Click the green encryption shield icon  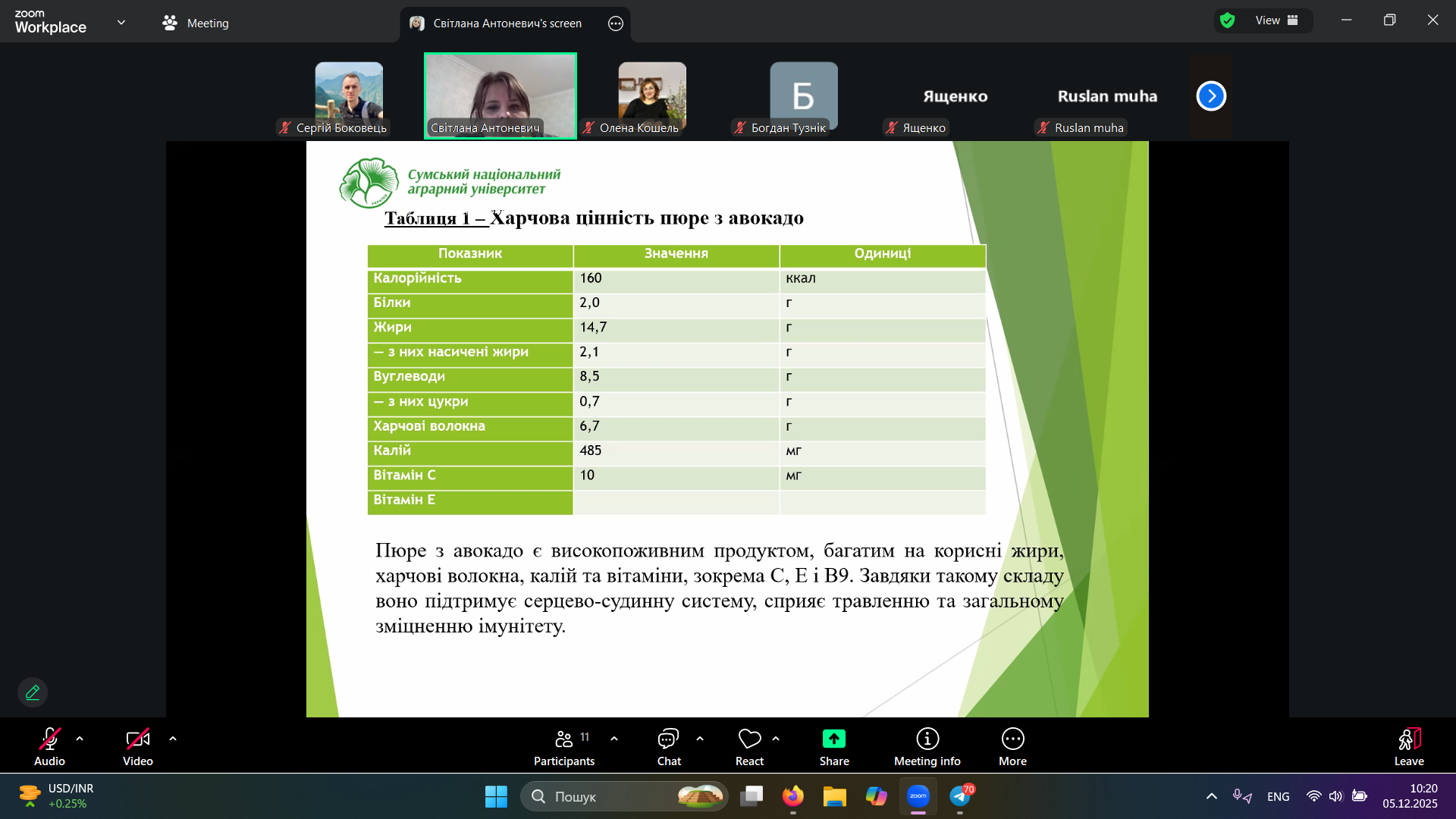[1228, 20]
